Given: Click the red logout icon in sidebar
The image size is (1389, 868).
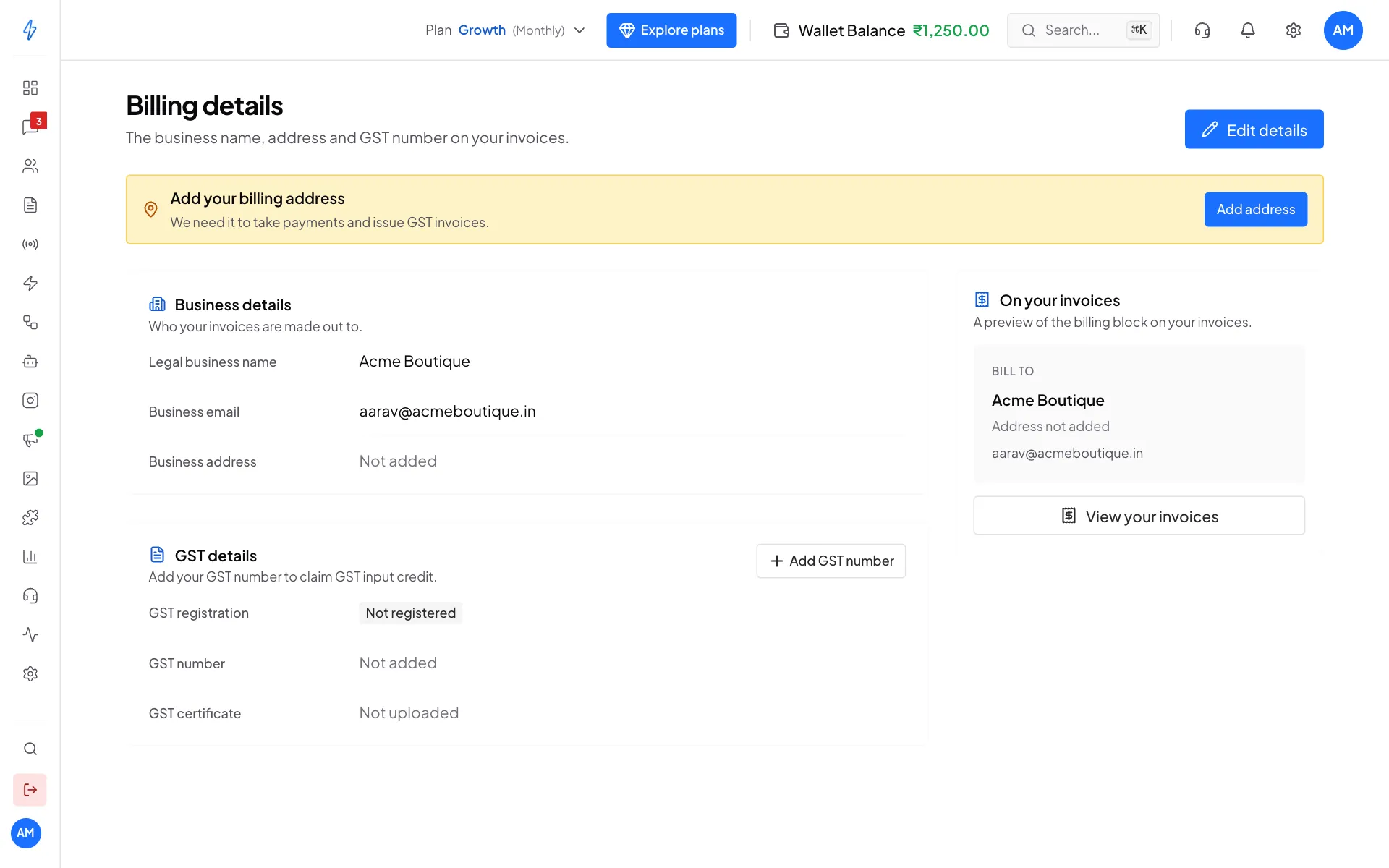Looking at the screenshot, I should (30, 790).
